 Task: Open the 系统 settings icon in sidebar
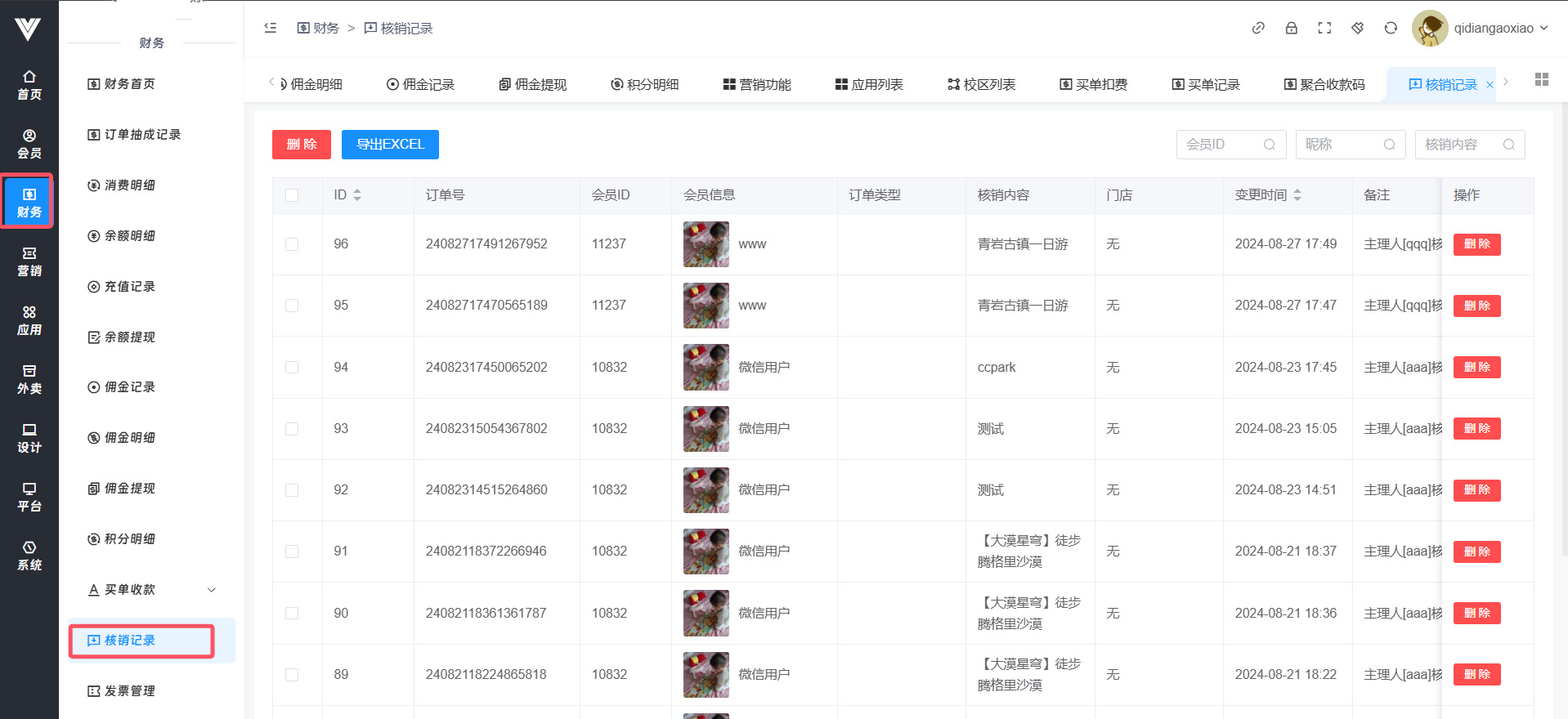click(x=29, y=556)
